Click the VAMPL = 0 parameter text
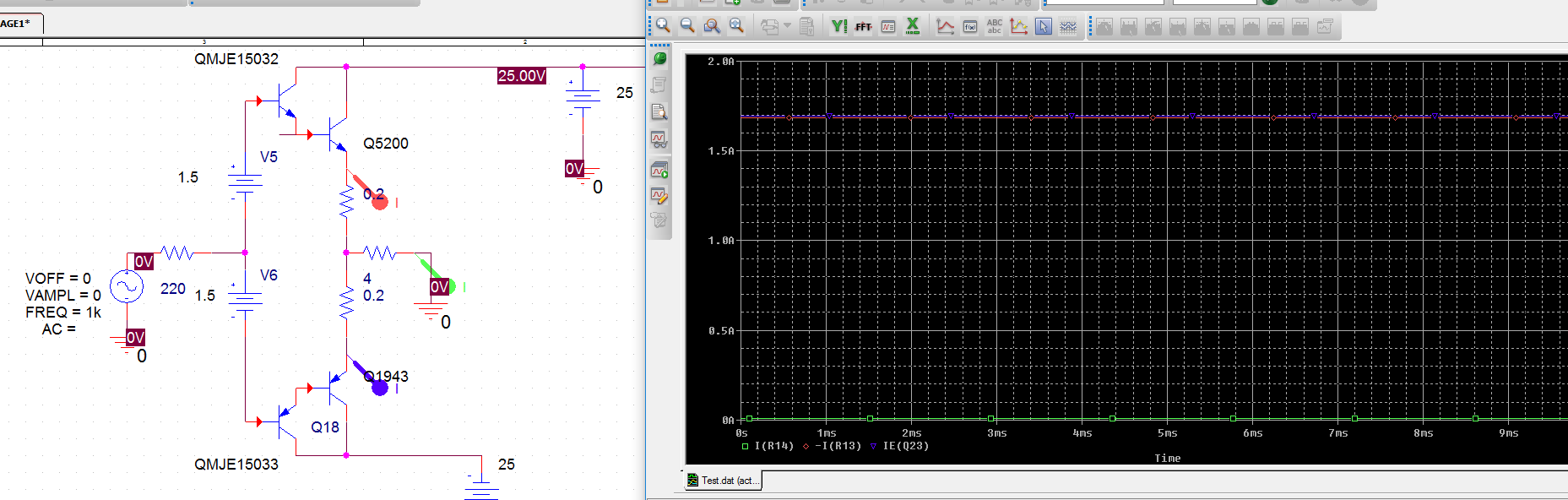 click(x=63, y=296)
